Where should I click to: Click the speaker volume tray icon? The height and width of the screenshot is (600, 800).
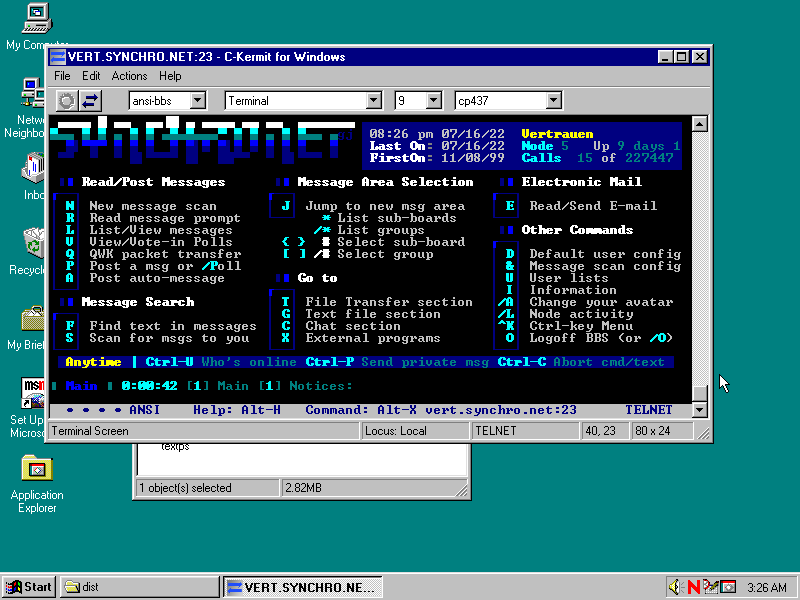(x=676, y=587)
